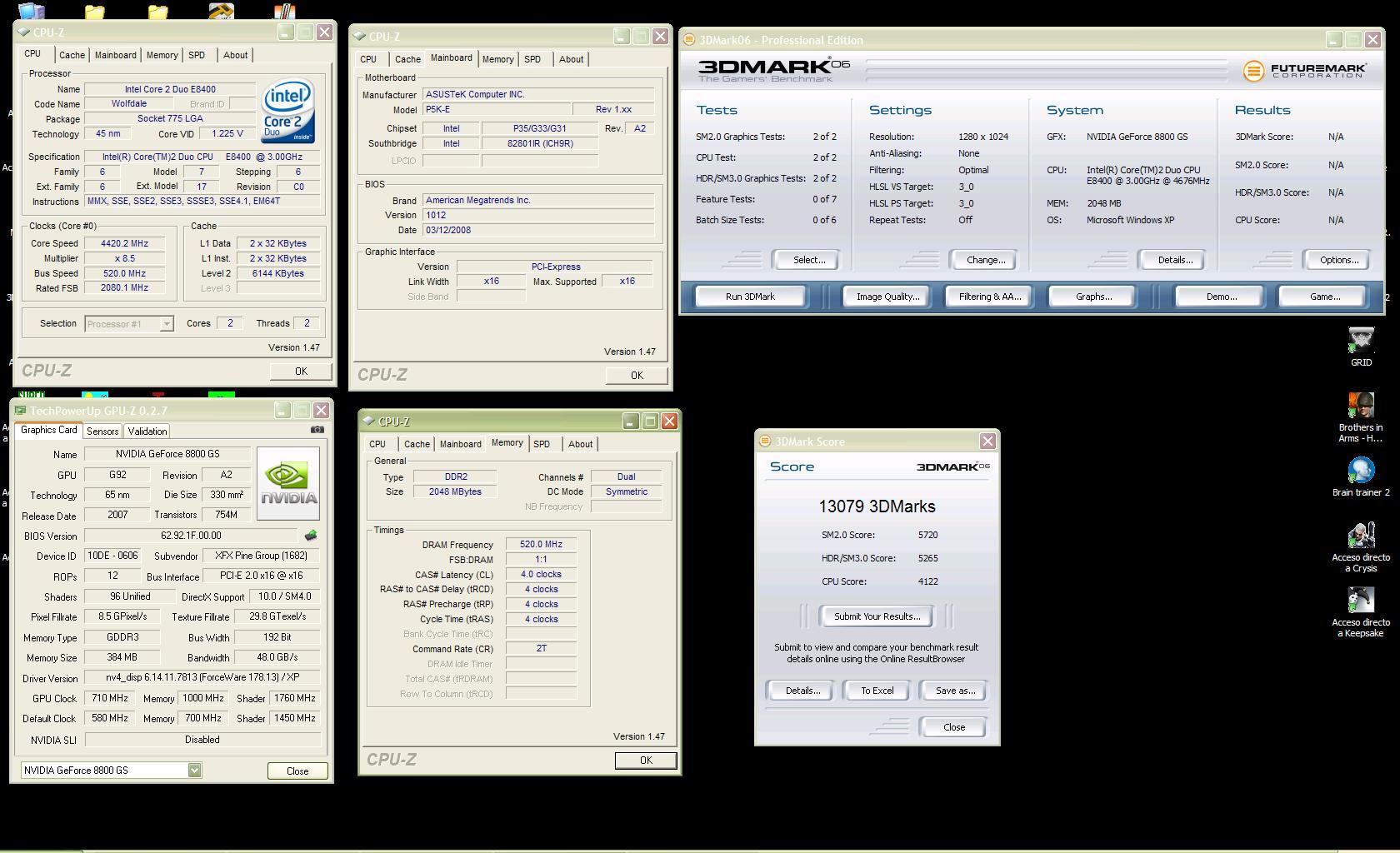Click the Image Quality... button
Viewport: 1400px width, 853px height.
(887, 297)
